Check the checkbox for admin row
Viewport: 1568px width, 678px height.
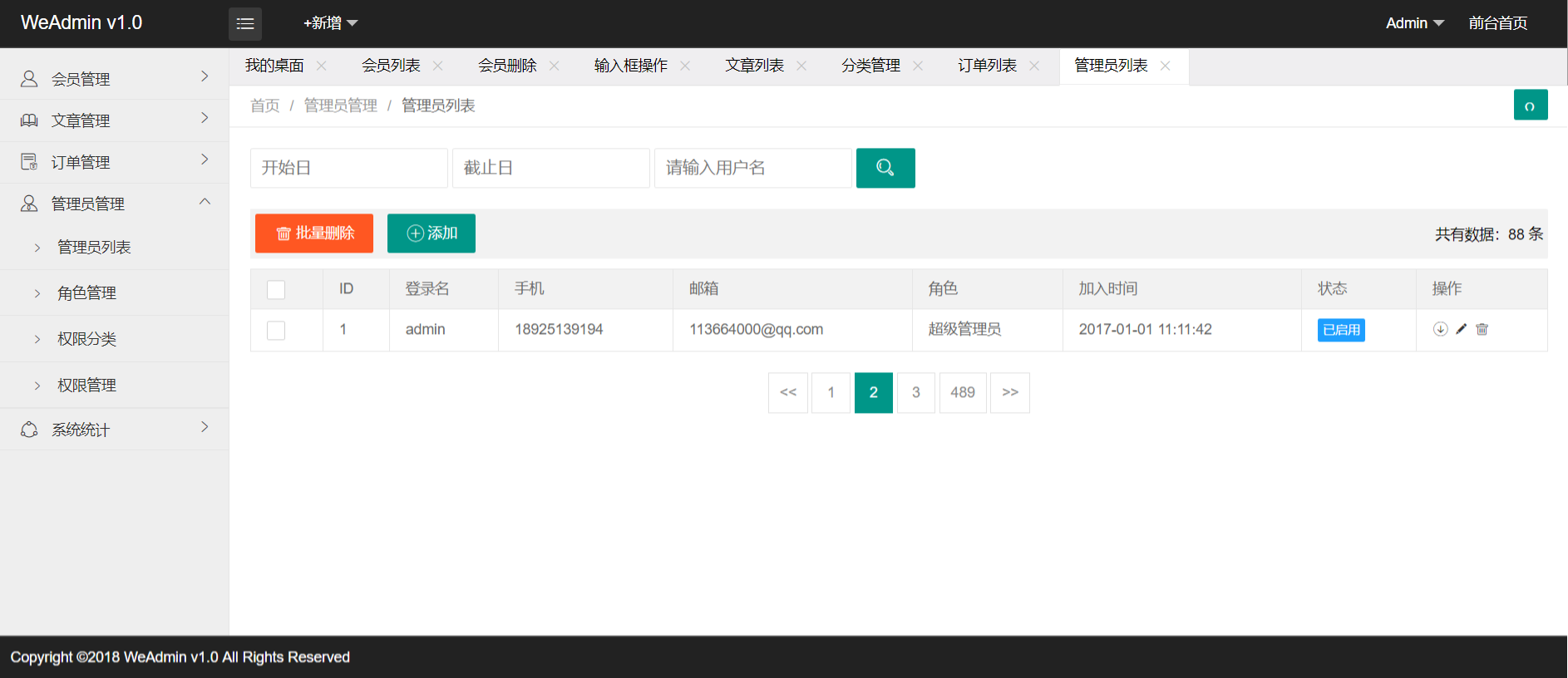(x=276, y=330)
